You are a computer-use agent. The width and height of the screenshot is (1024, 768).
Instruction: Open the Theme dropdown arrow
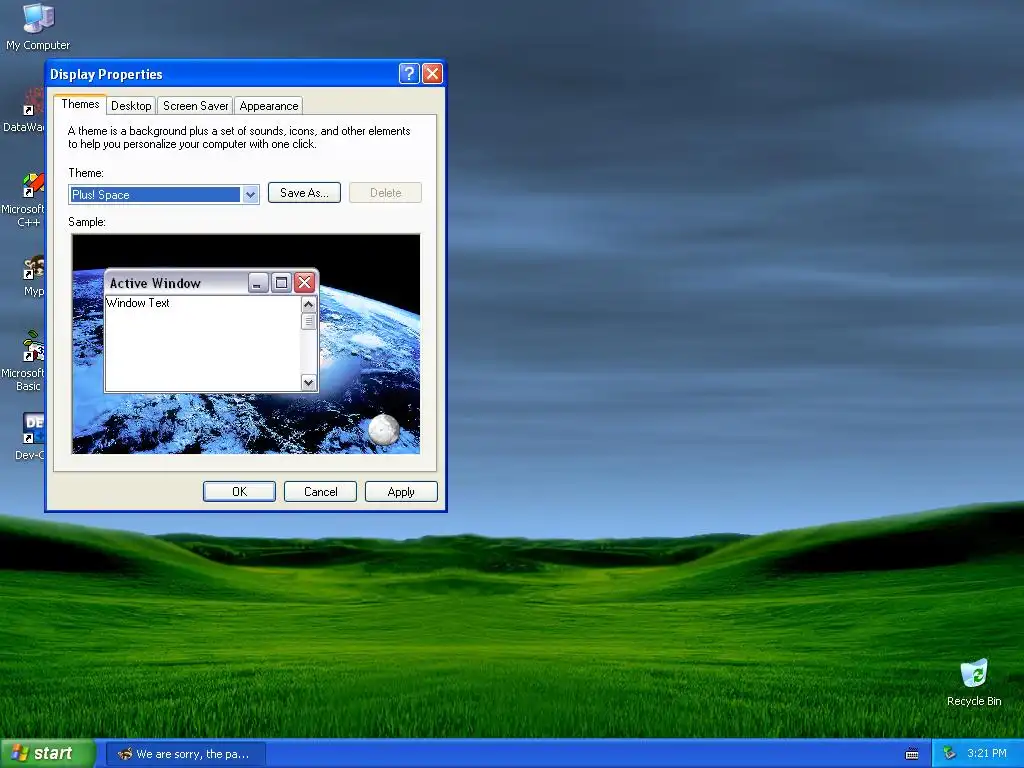tap(250, 195)
